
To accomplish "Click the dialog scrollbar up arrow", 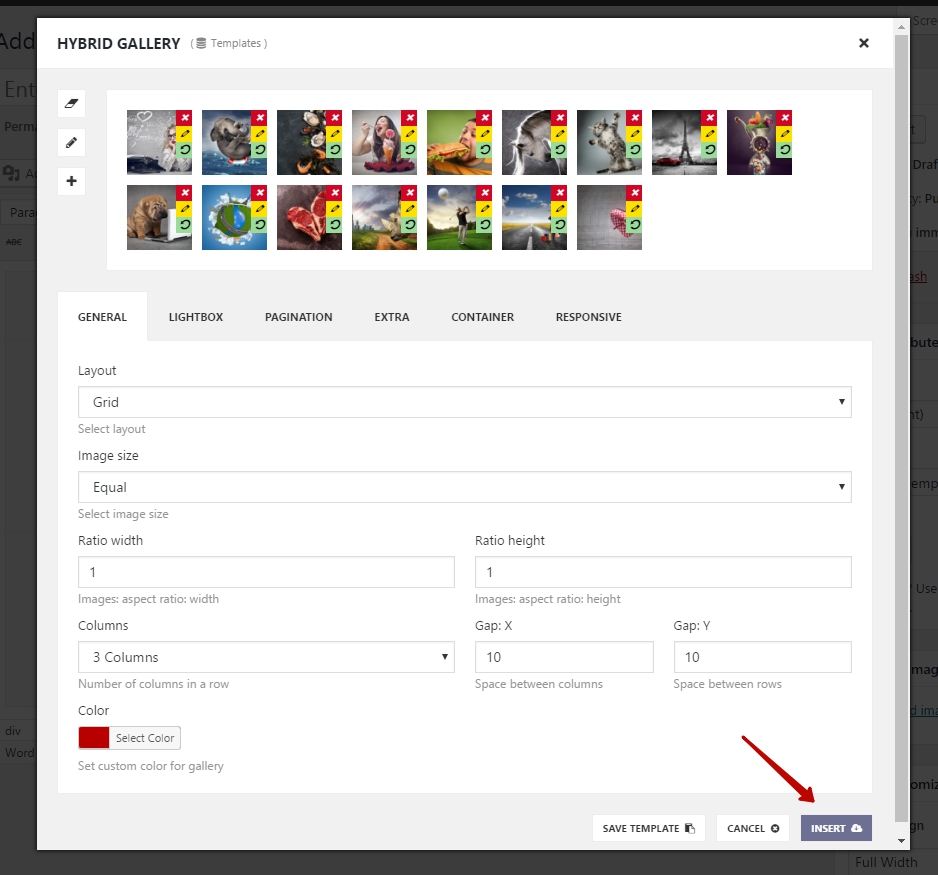I will pos(901,27).
